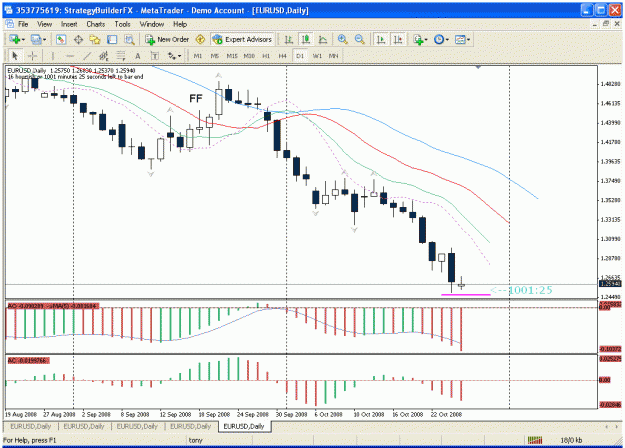The width and height of the screenshot is (625, 448).
Task: Draw a horizontal line tool
Action: tap(70, 56)
